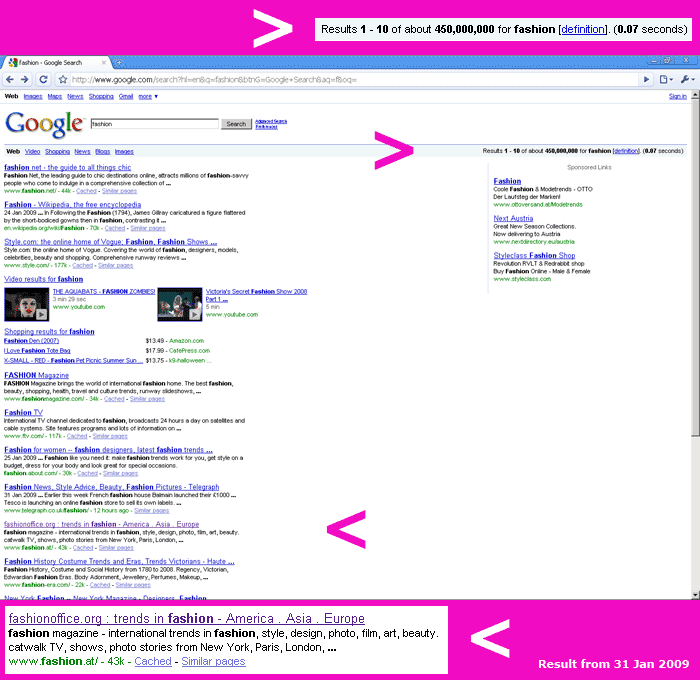Open 'Fashion Den (2007)' shopping item
This screenshot has height=680, width=700.
(x=31, y=341)
